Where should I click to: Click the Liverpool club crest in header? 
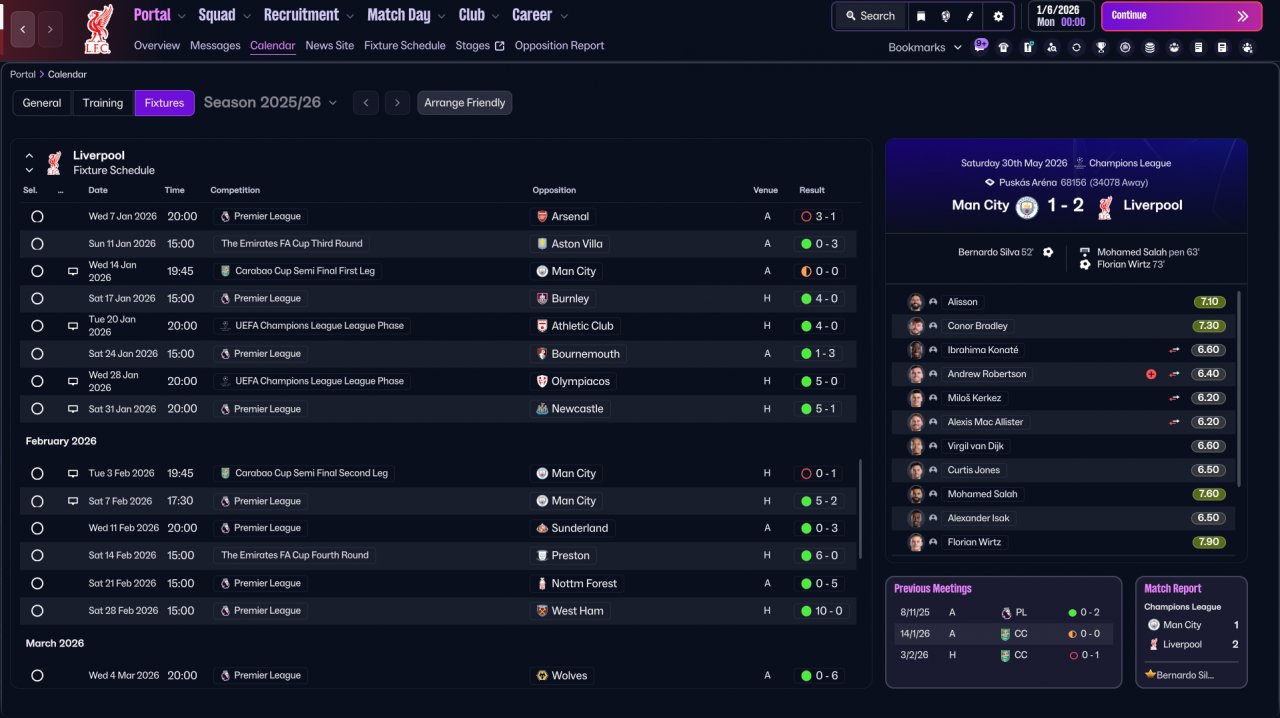pos(98,29)
